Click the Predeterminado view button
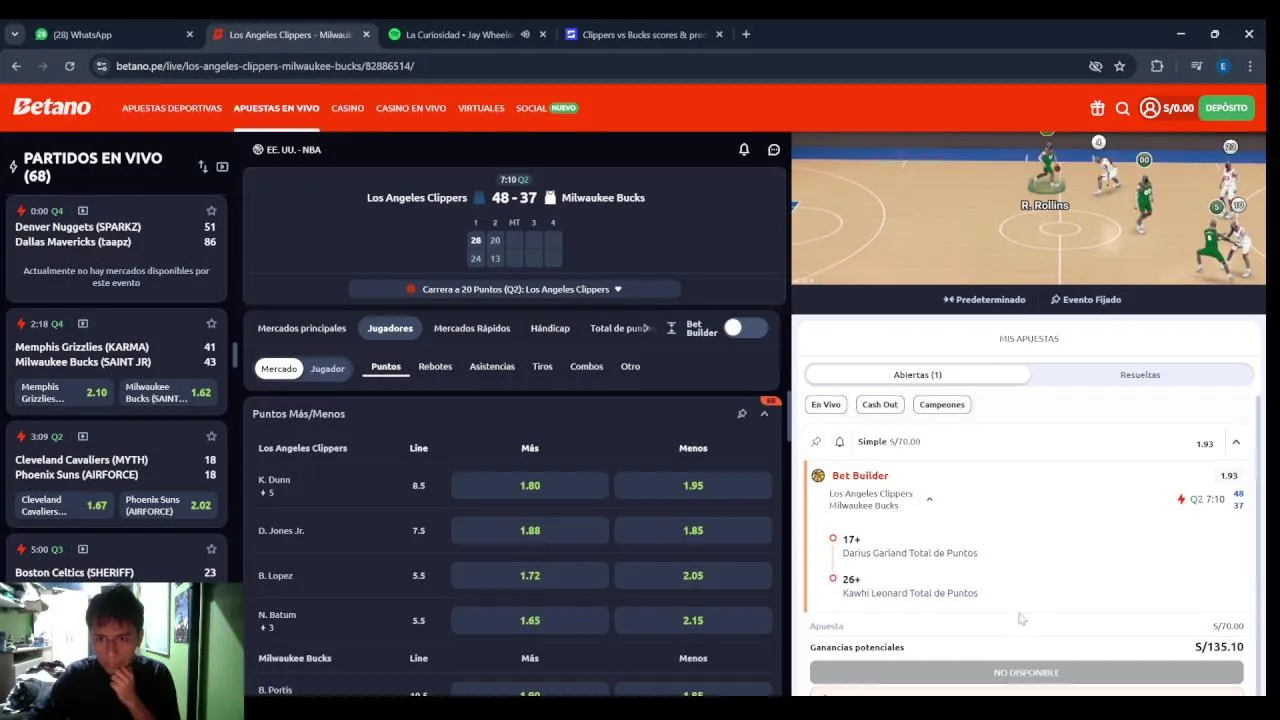Image resolution: width=1280 pixels, height=720 pixels. point(984,300)
